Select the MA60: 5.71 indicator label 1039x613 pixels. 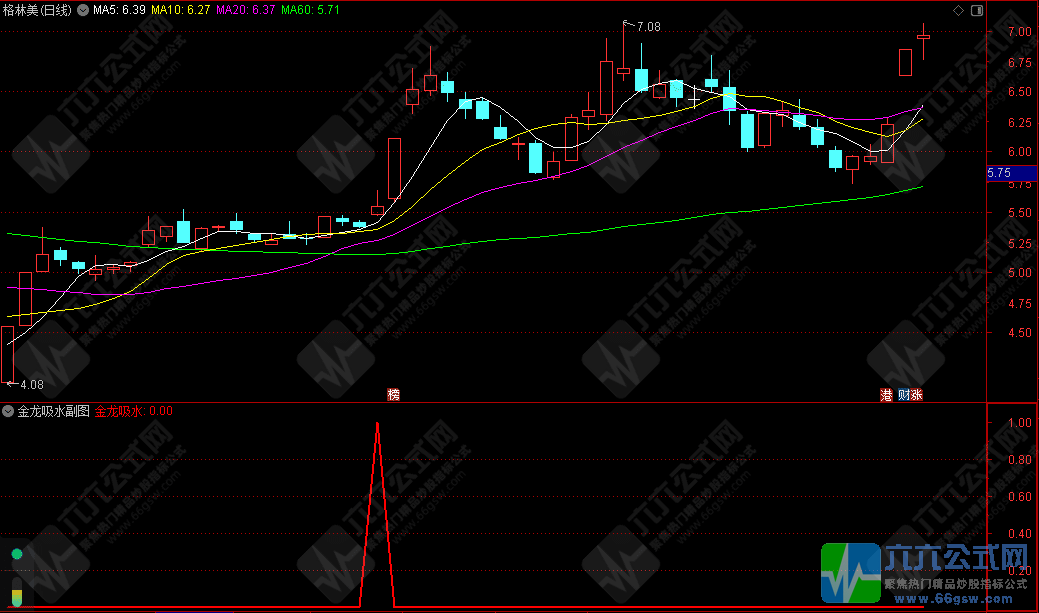click(310, 10)
